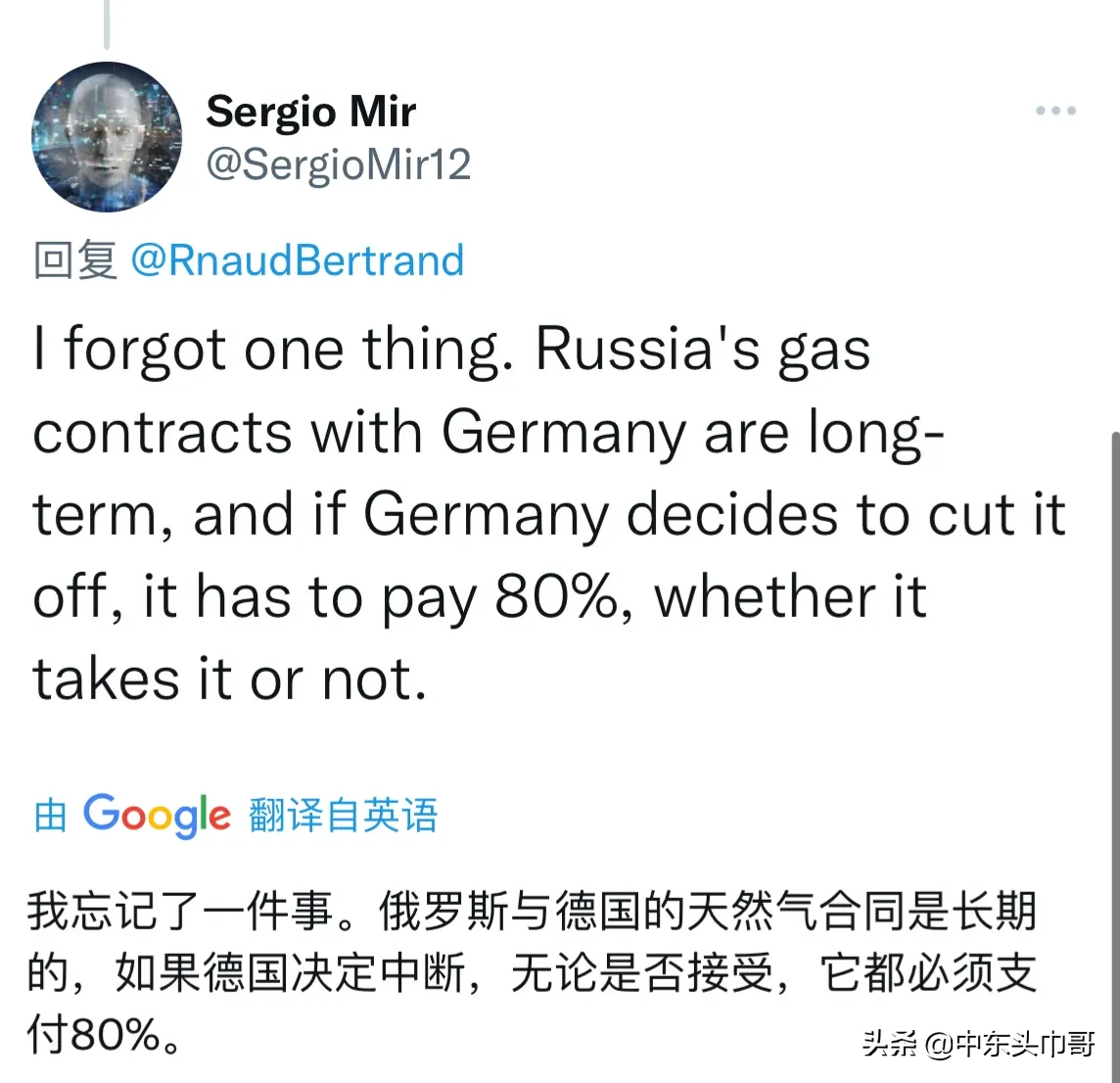Click "80%" in the English tweet text
Screen dimensions: 1120x1083
(556, 596)
